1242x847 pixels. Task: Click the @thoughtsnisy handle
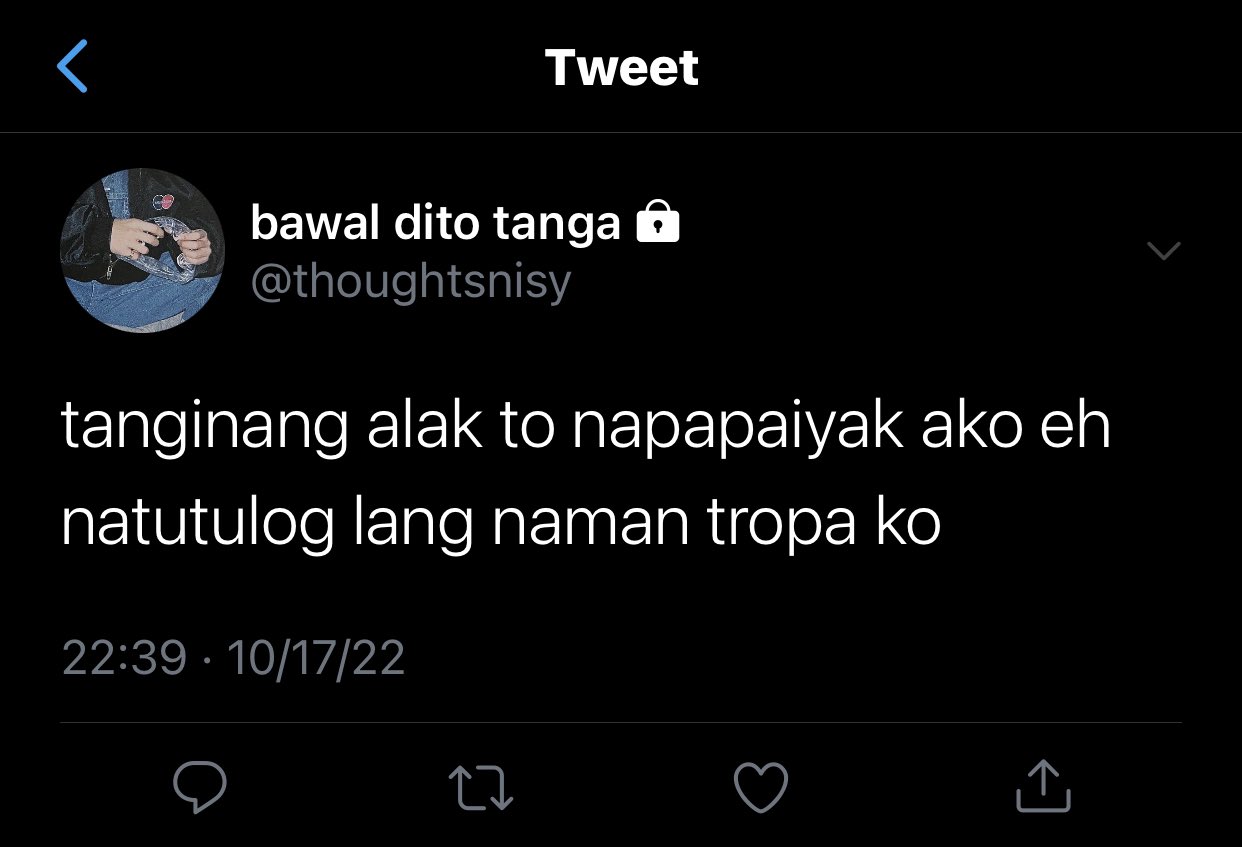click(410, 283)
